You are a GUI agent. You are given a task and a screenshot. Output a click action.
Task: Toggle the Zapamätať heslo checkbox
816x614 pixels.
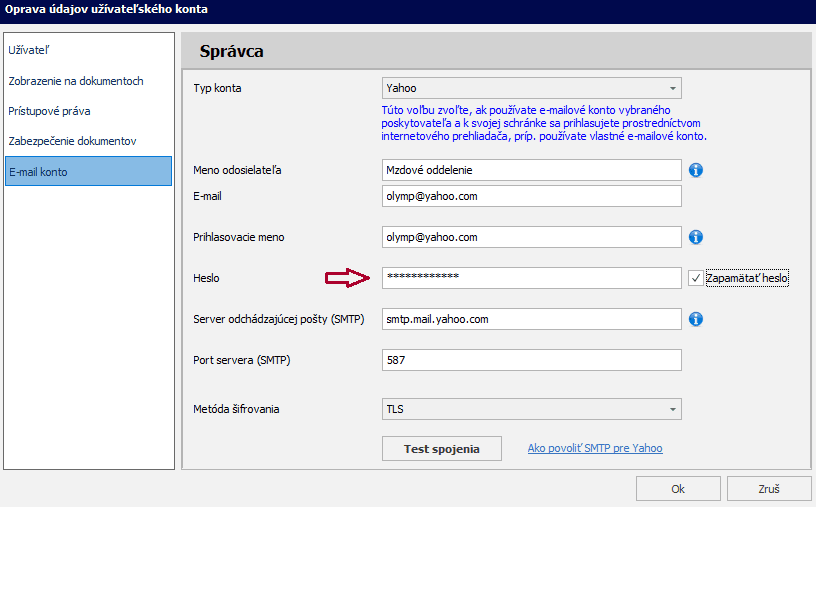coord(696,279)
